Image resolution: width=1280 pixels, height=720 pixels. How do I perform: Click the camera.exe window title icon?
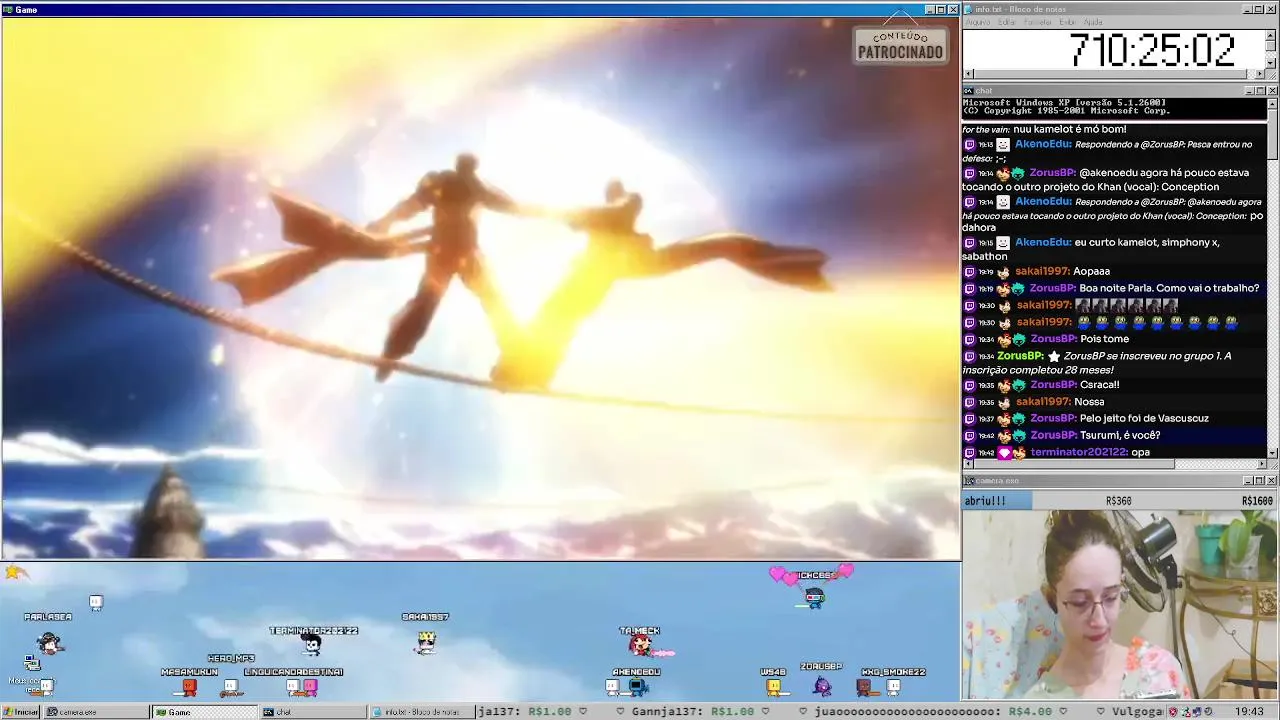[968, 481]
